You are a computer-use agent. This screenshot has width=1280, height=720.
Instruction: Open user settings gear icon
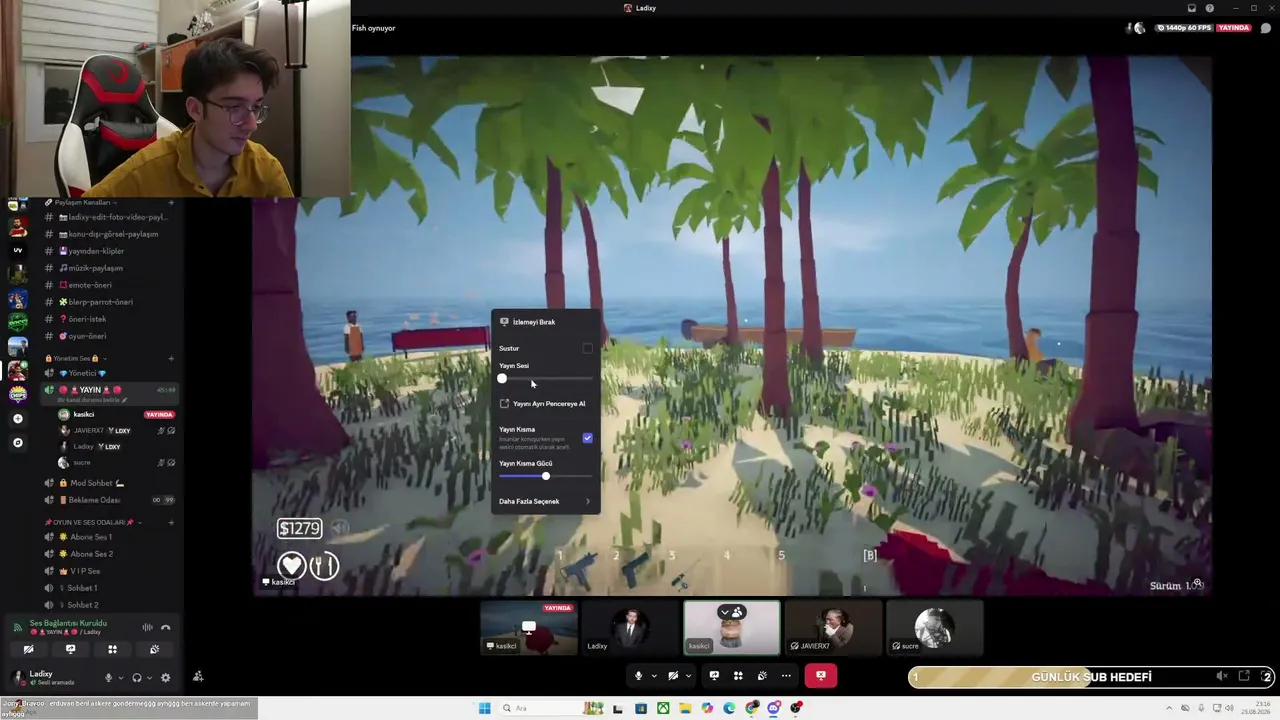coord(165,677)
